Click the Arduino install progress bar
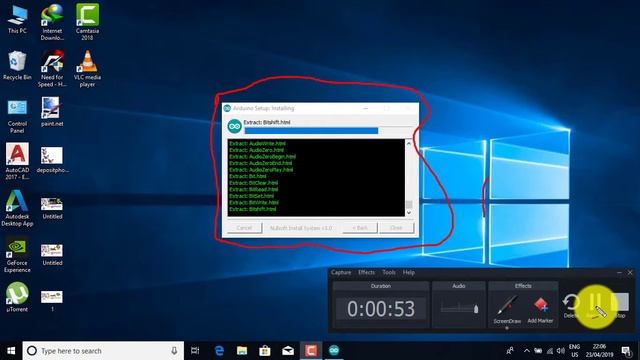The height and width of the screenshot is (360, 640). [329, 131]
